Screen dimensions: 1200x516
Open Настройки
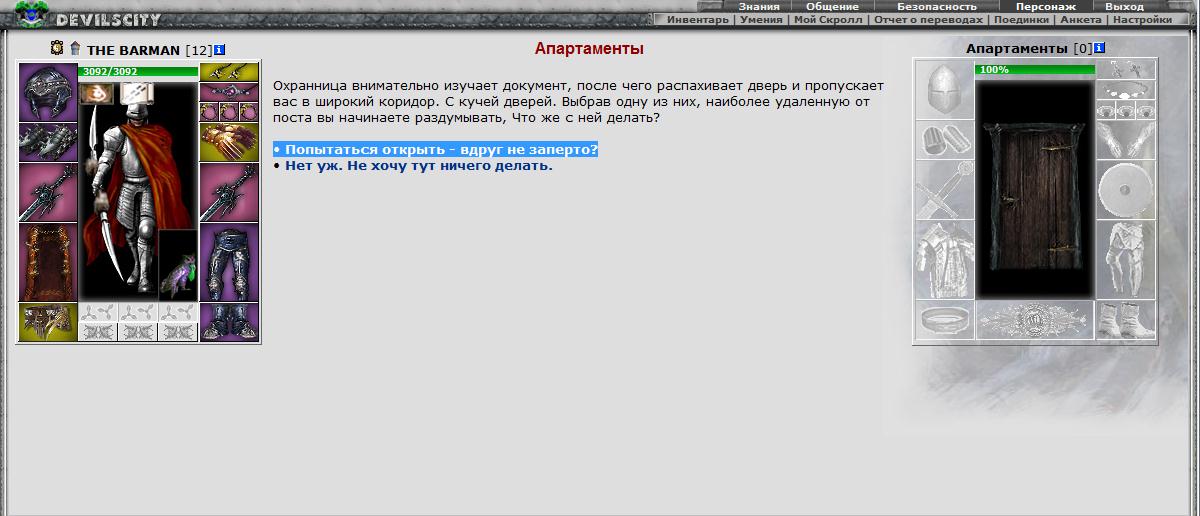(x=1142, y=19)
